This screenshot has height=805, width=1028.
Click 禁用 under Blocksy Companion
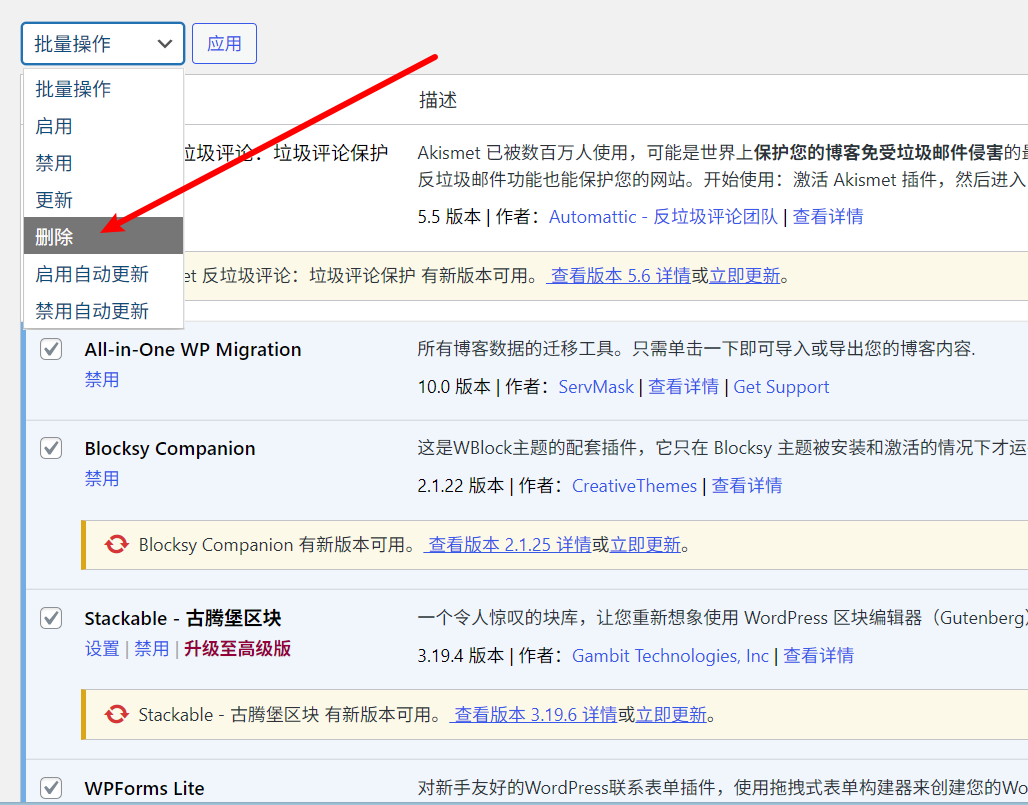102,479
